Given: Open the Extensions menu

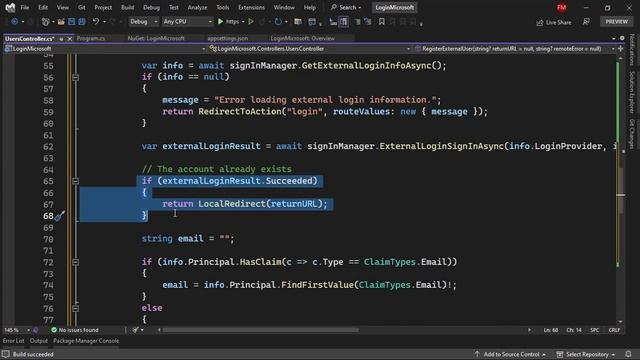Looking at the screenshot, I should 251,7.
